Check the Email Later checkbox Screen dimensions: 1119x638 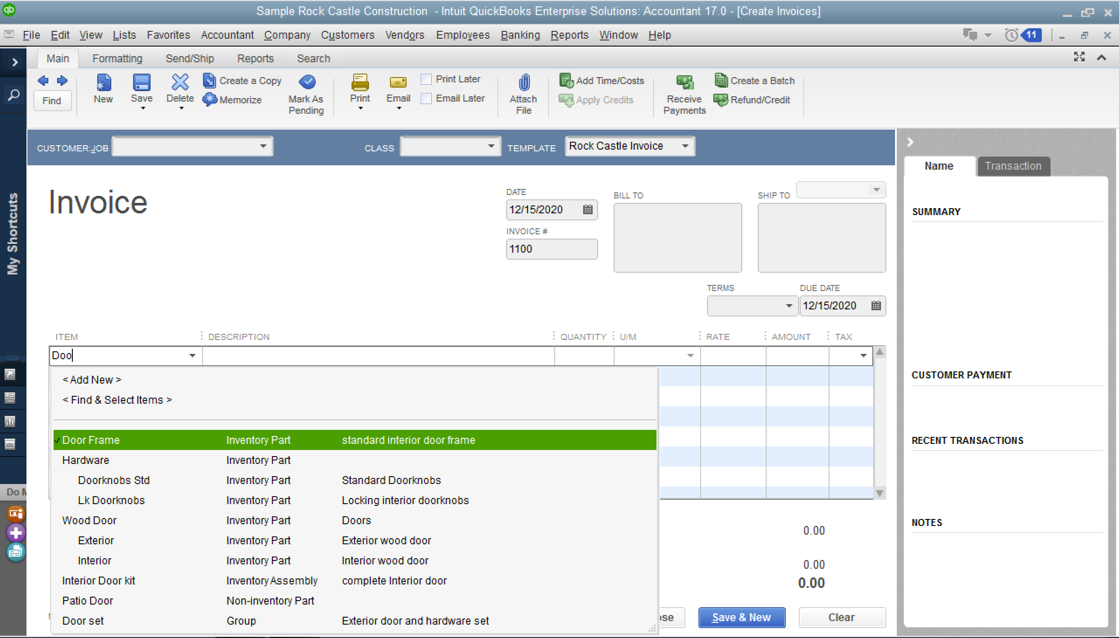coord(426,98)
